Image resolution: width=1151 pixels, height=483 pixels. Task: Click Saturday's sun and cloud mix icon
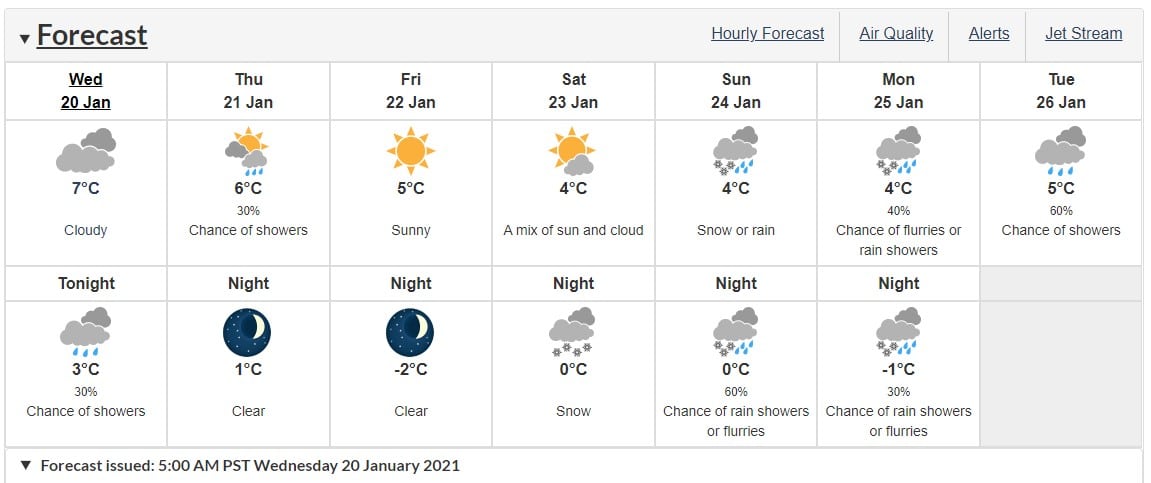pyautogui.click(x=573, y=151)
